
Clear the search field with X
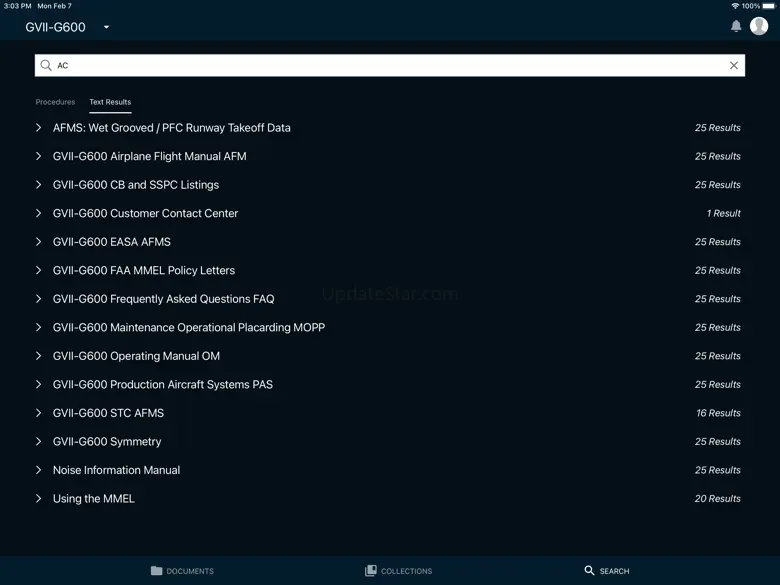733,65
